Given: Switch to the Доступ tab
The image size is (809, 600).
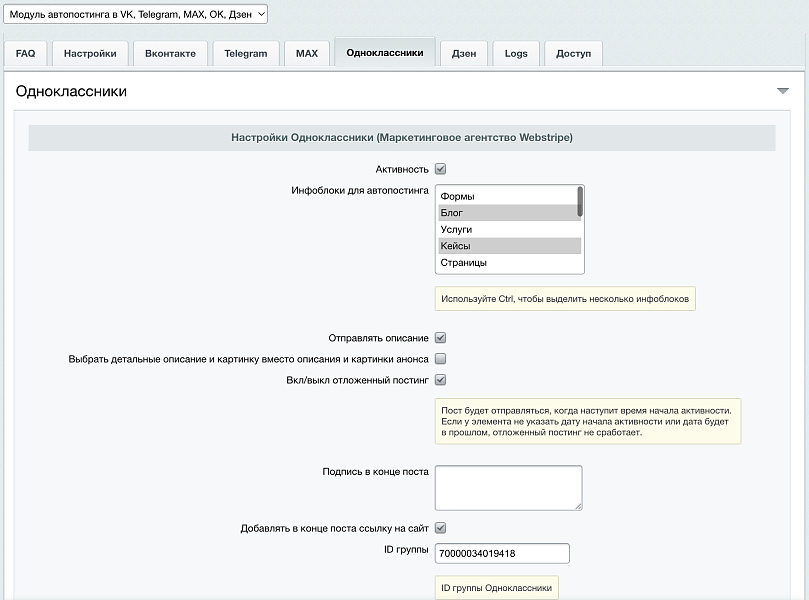Looking at the screenshot, I should click(573, 54).
